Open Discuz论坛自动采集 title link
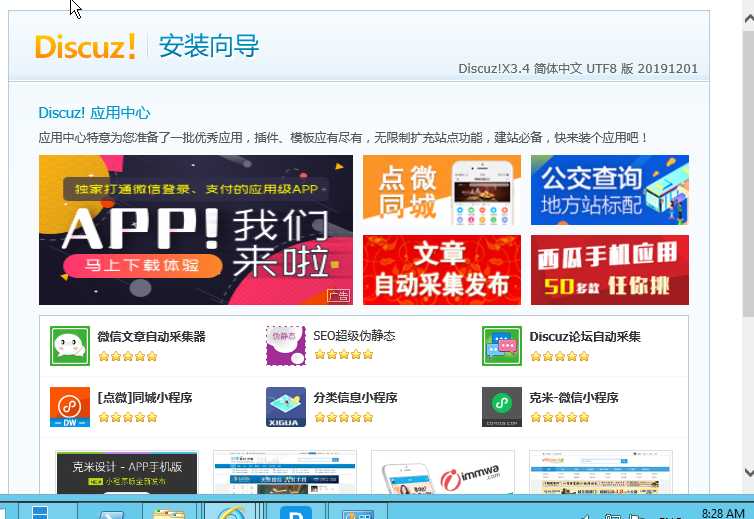Viewport: 754px width, 519px height. (x=585, y=336)
